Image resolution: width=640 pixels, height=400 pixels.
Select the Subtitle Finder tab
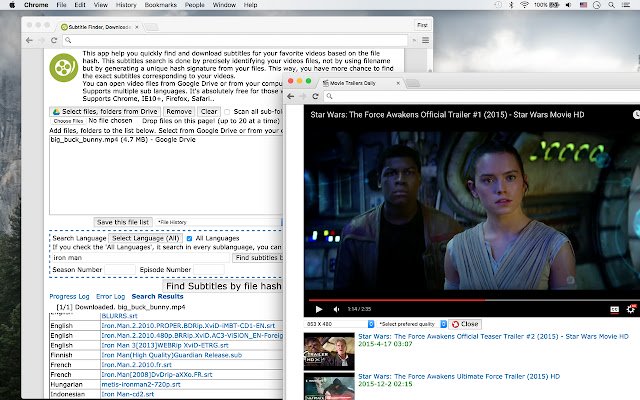point(98,27)
